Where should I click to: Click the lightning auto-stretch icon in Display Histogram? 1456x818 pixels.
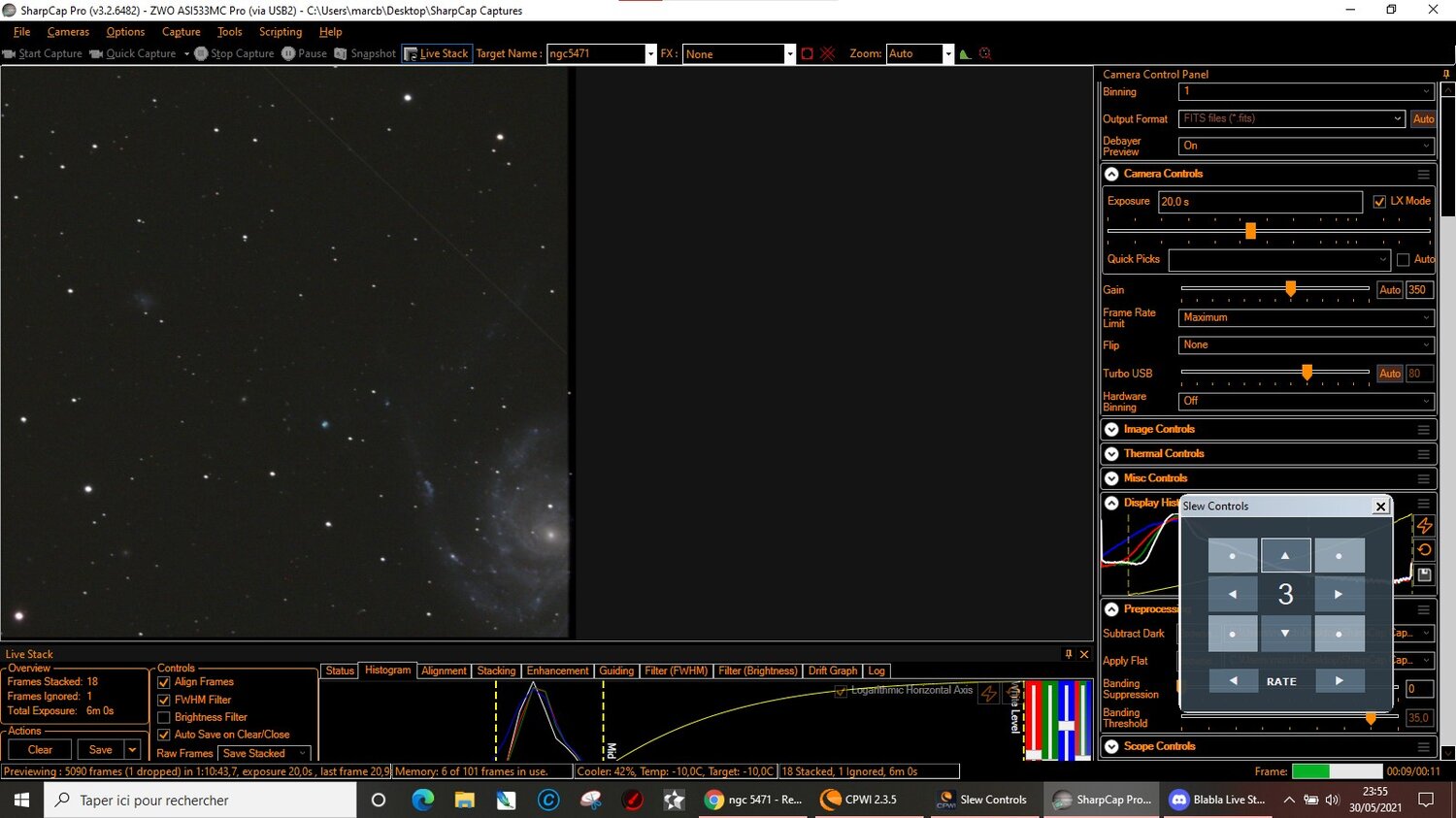[1424, 525]
